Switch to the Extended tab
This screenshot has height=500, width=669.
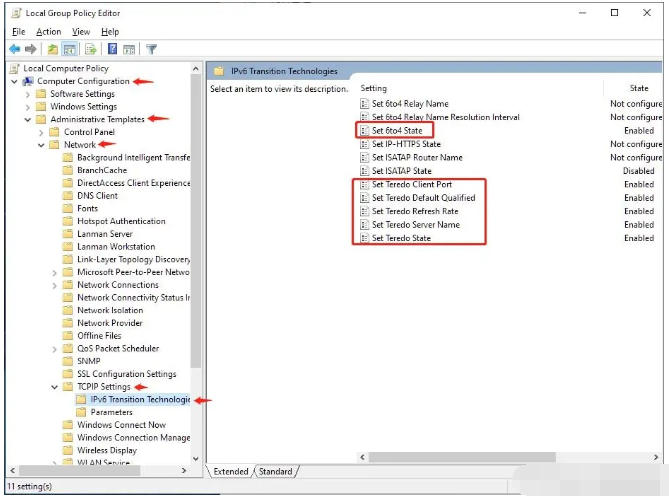click(230, 471)
